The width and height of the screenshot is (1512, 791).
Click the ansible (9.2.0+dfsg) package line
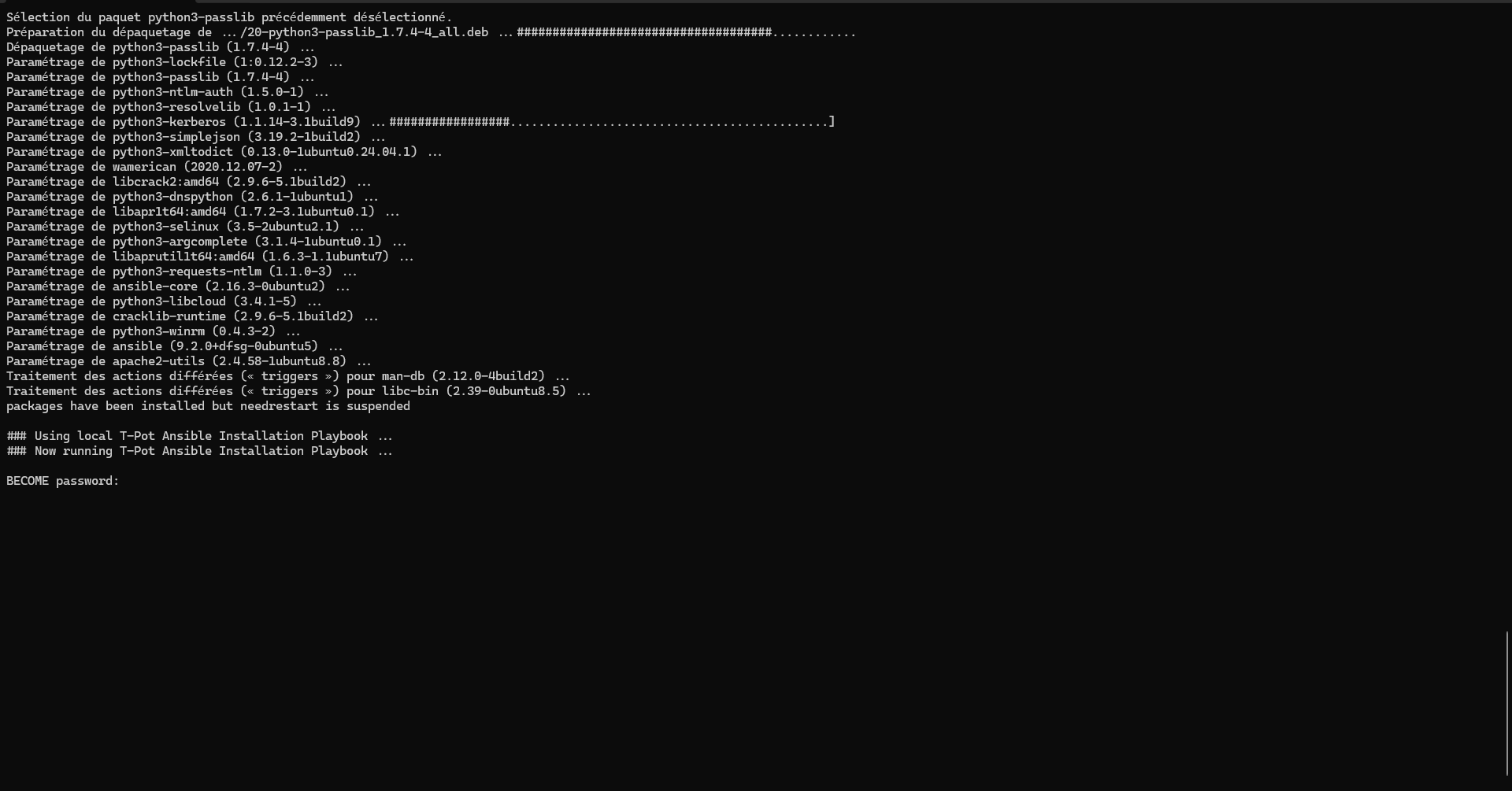coord(174,346)
